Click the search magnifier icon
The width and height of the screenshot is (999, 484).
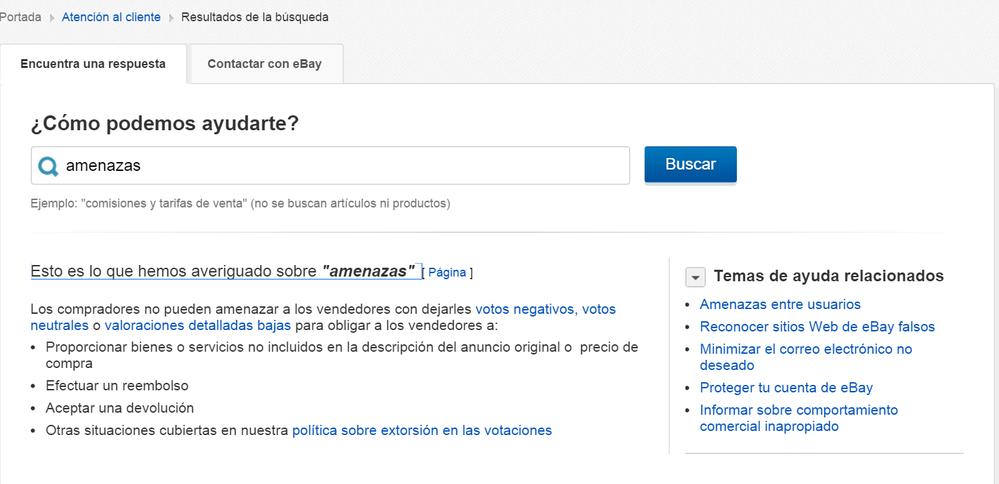48,166
